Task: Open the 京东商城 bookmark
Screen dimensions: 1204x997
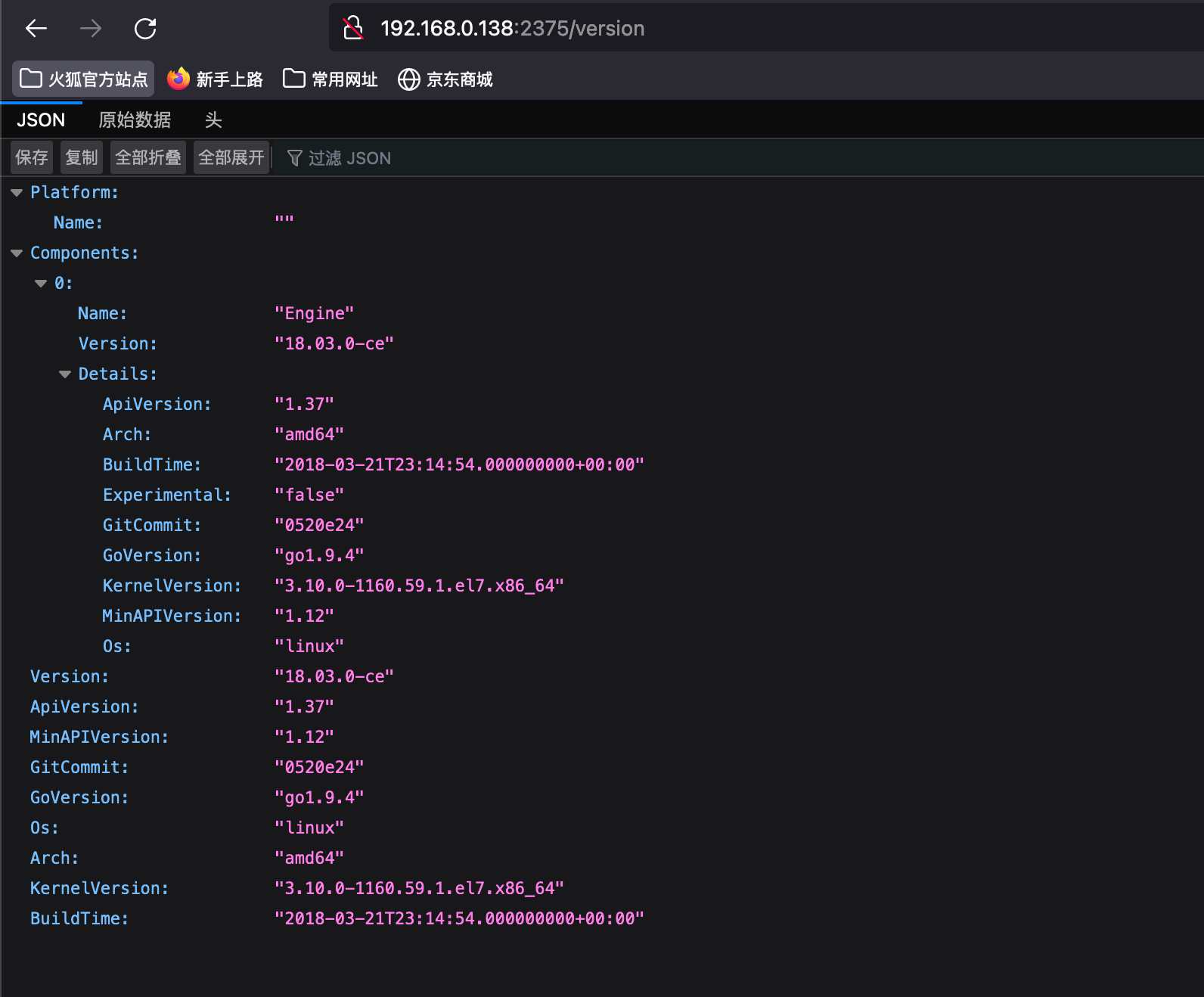Action: click(445, 79)
